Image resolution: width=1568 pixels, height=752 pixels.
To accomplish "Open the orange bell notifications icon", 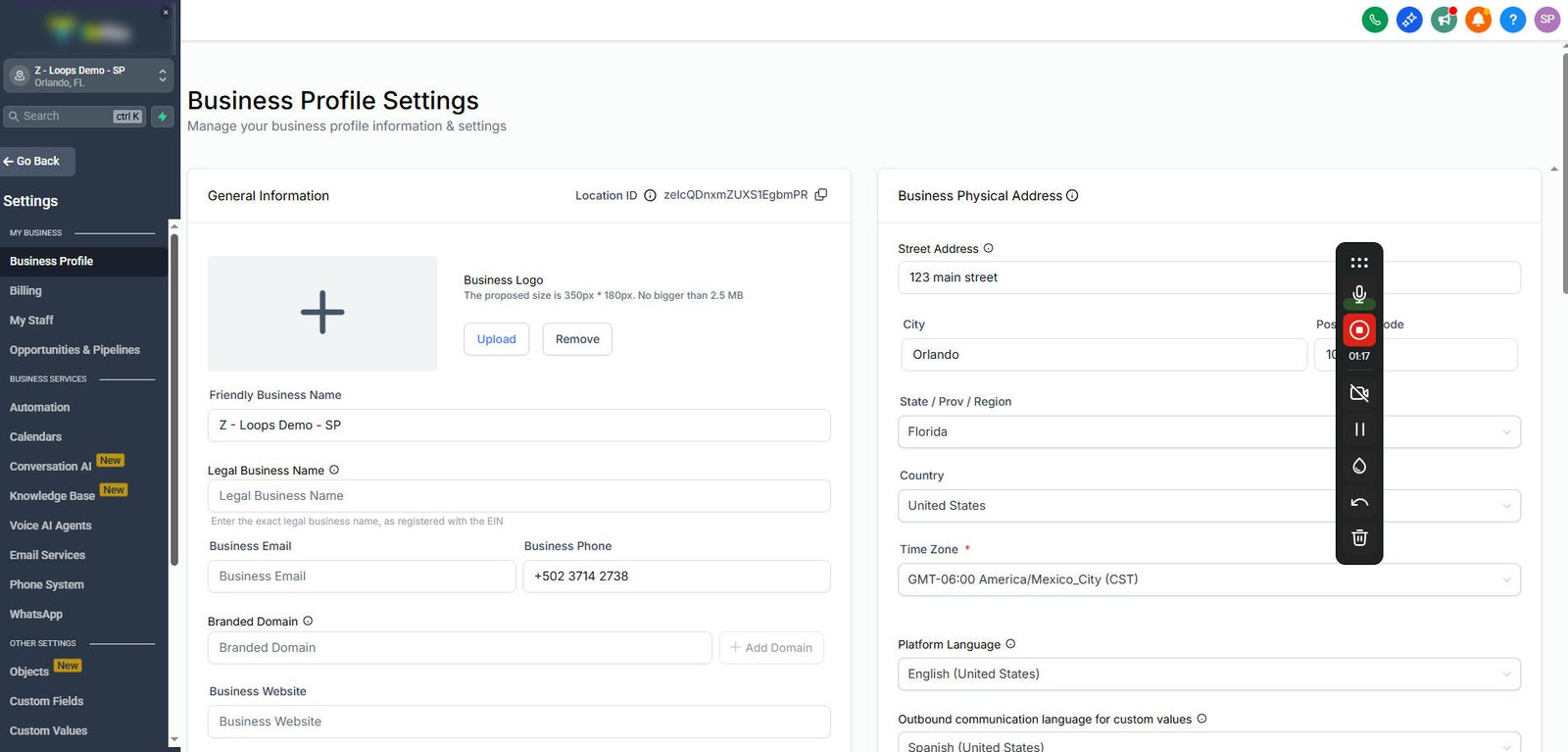I will click(1478, 20).
